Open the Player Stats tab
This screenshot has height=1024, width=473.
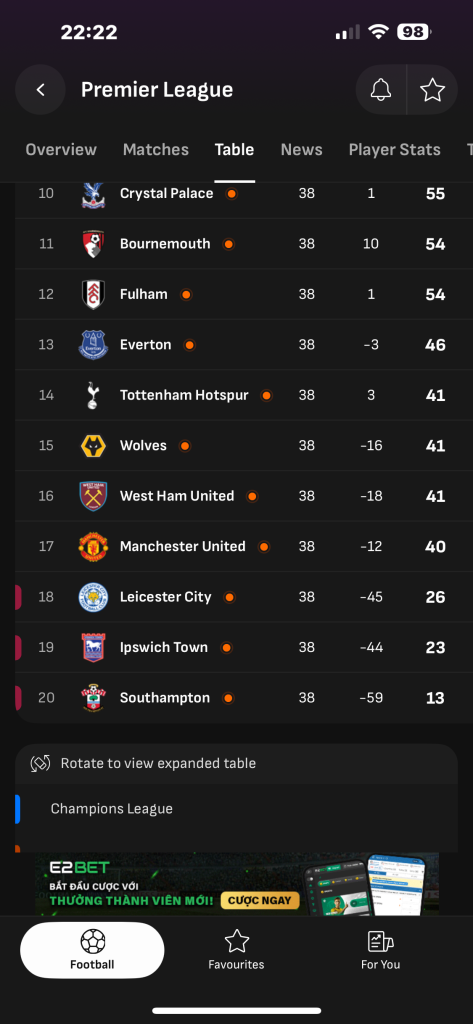coord(395,150)
